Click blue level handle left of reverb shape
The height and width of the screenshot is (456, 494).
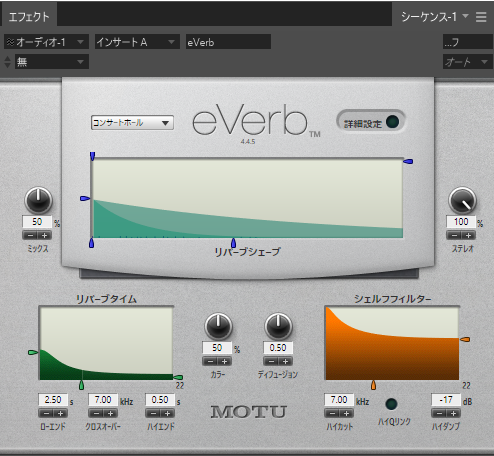(85, 199)
